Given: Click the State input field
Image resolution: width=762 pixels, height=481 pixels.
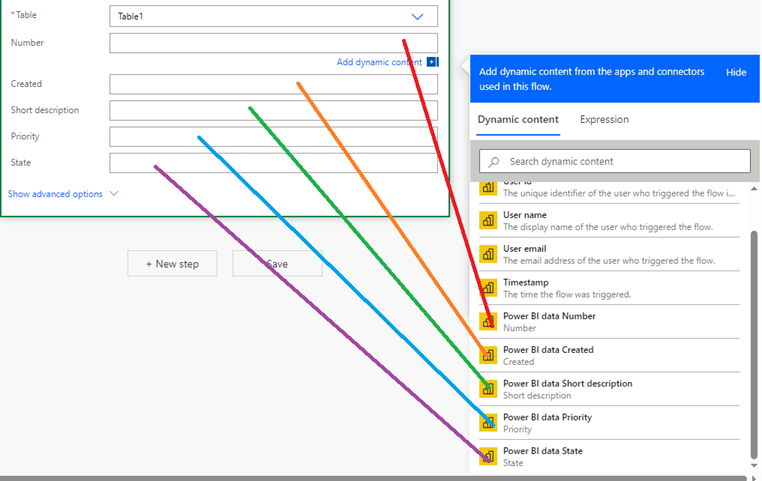Looking at the screenshot, I should click(273, 163).
